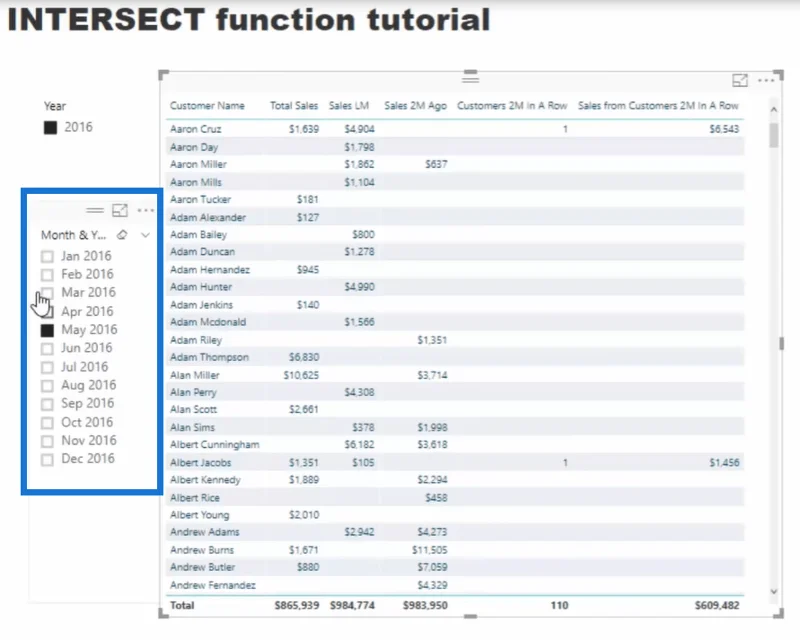The image size is (800, 640).
Task: Check the Apr 2016 checkbox
Action: [x=47, y=311]
